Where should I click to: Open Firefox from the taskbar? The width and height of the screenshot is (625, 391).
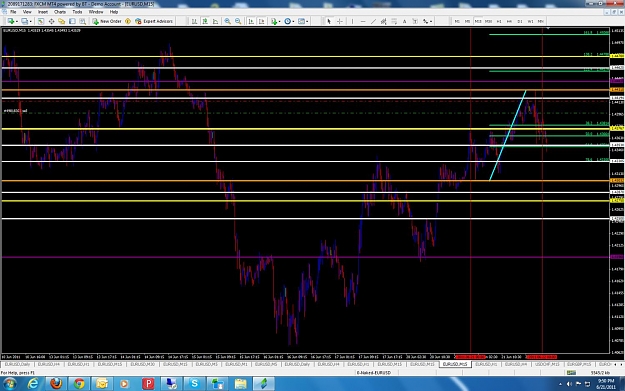point(56,383)
